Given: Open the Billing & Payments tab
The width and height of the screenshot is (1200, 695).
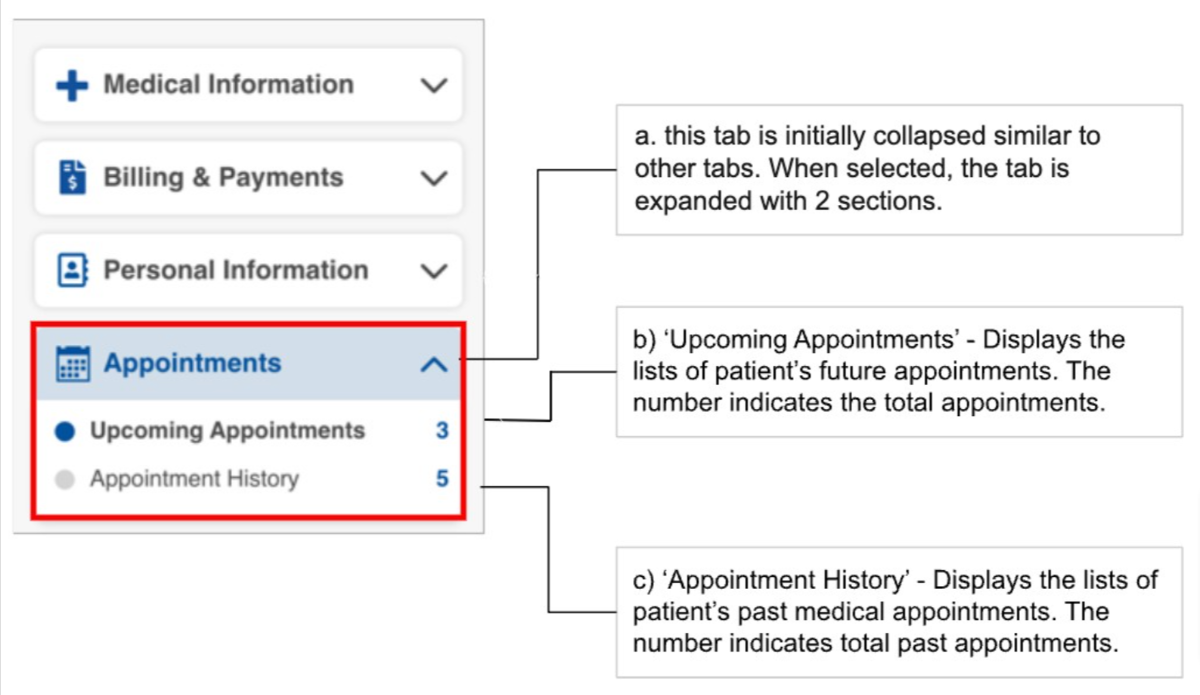Looking at the screenshot, I should pos(249,178).
